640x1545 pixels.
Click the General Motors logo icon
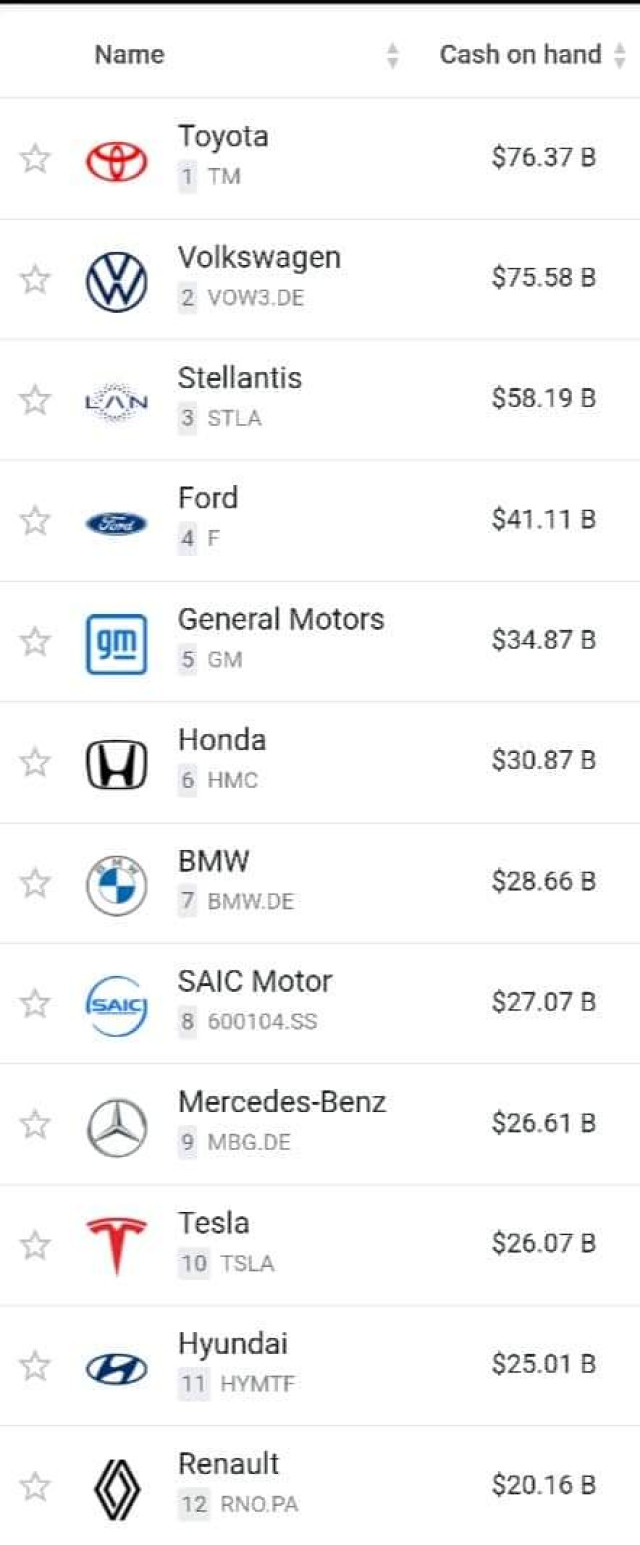tap(116, 643)
